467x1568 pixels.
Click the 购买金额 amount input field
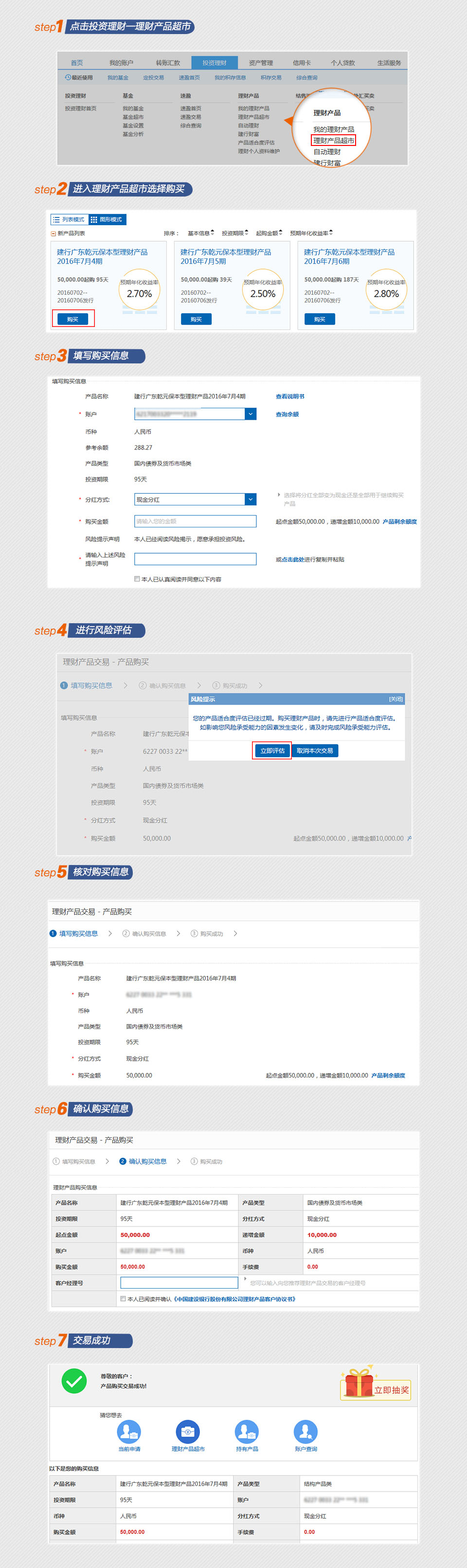(x=195, y=521)
